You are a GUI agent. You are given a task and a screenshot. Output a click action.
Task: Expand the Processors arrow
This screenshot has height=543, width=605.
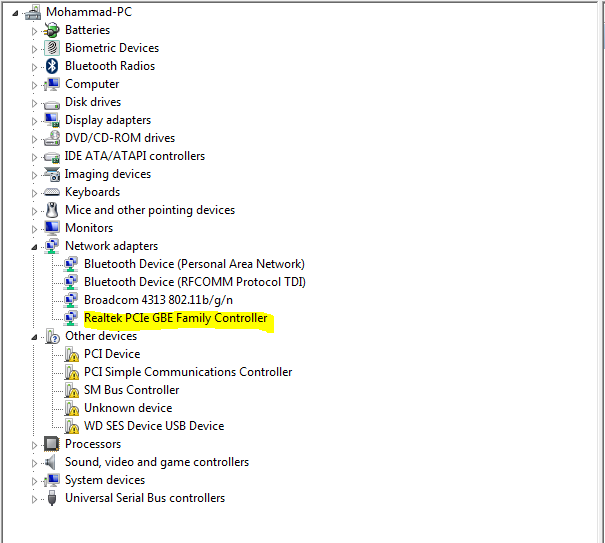[x=34, y=445]
